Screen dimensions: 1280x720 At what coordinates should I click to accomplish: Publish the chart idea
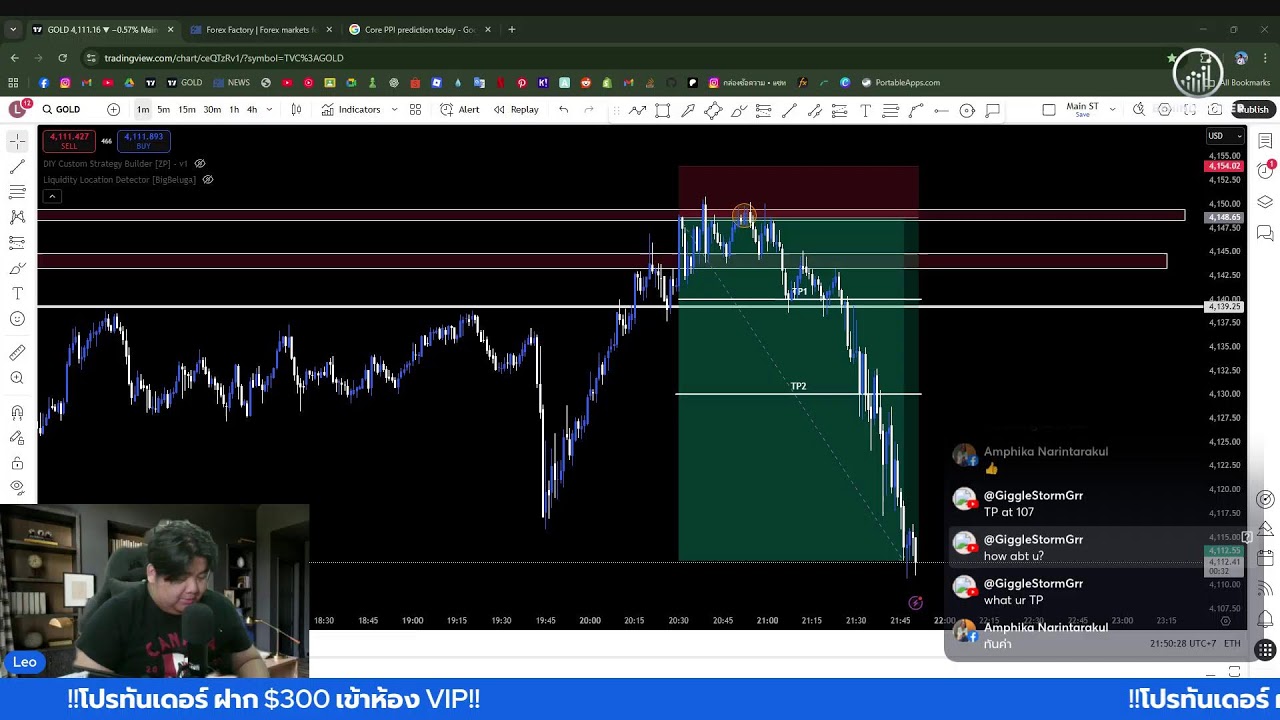pyautogui.click(x=1252, y=110)
